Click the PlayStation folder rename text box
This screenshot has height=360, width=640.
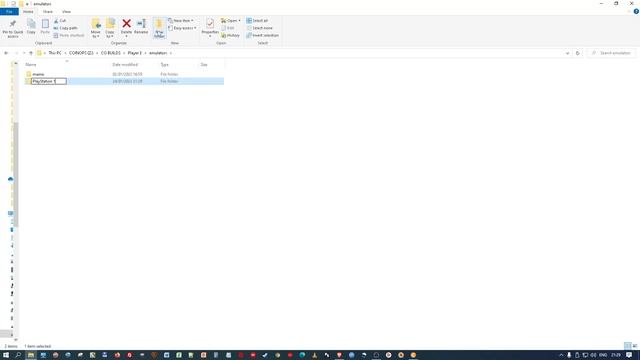[49, 81]
